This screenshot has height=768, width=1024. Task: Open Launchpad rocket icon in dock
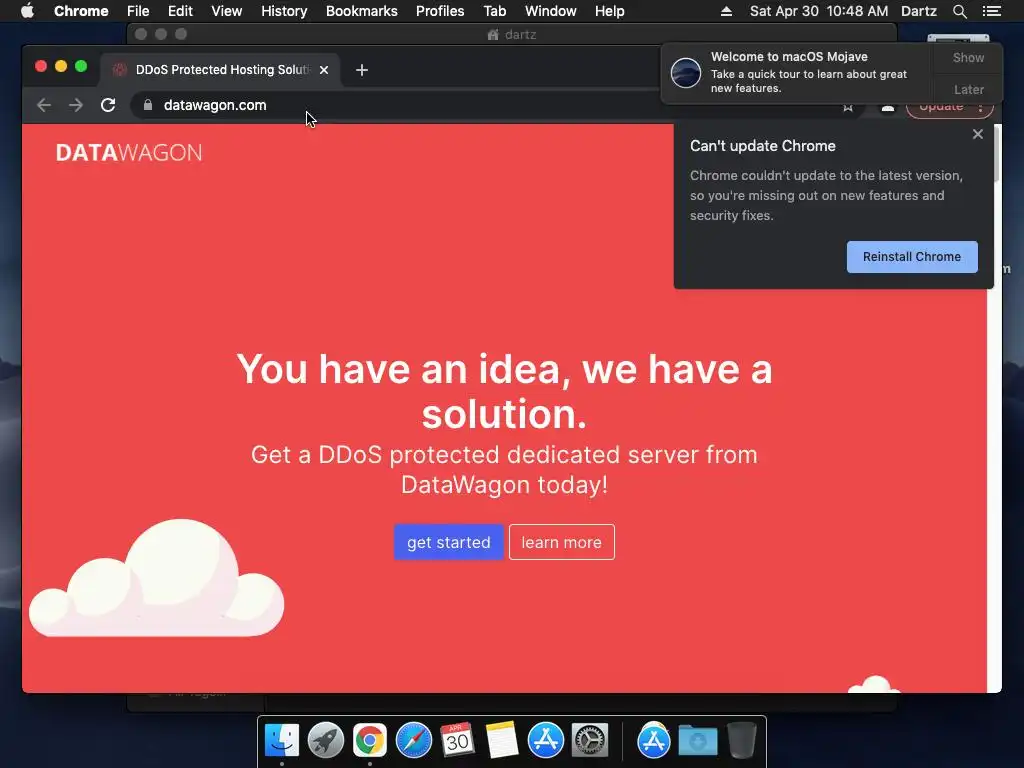[326, 741]
